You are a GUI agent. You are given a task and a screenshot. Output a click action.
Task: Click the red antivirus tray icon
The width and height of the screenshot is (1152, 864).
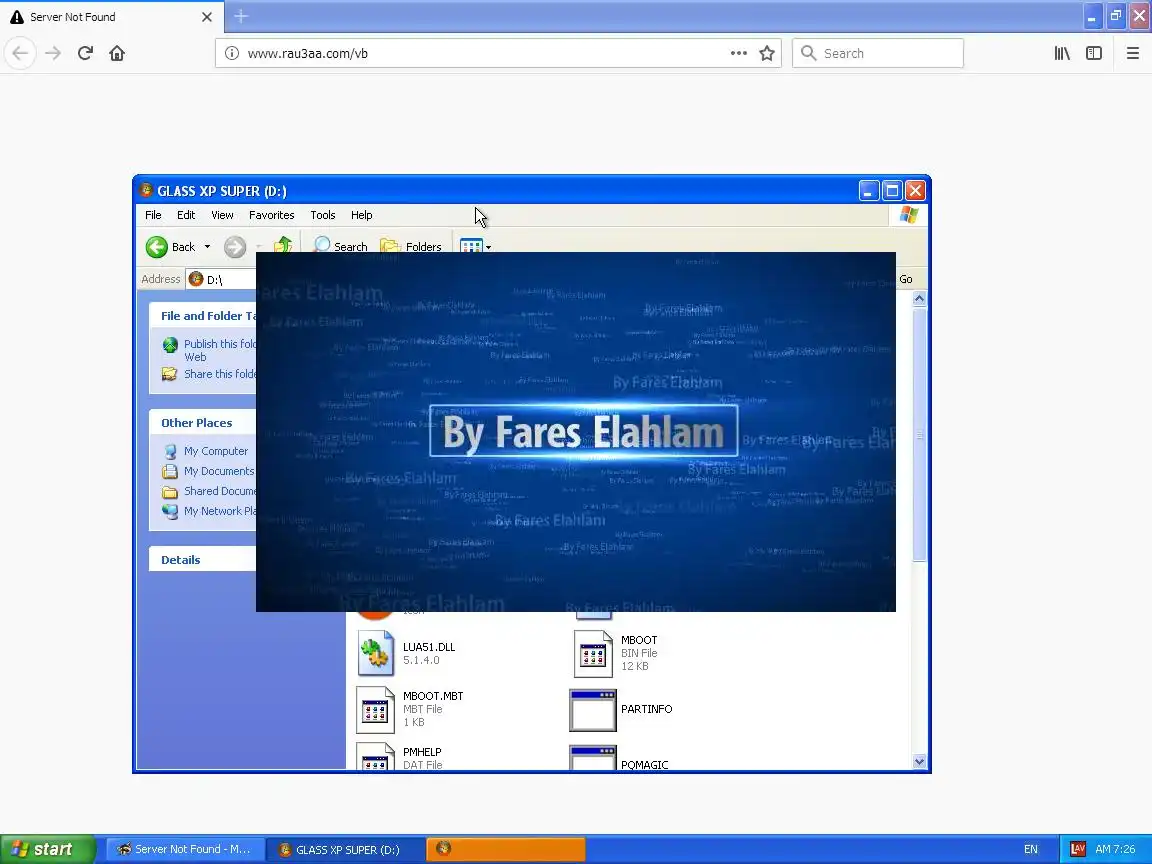1078,849
